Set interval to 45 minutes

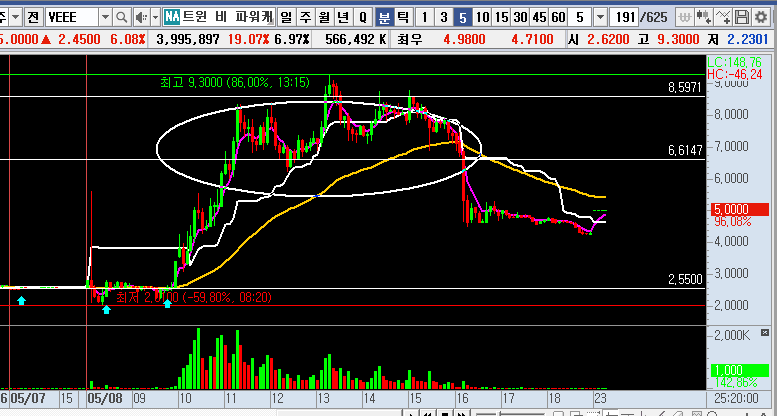click(540, 18)
